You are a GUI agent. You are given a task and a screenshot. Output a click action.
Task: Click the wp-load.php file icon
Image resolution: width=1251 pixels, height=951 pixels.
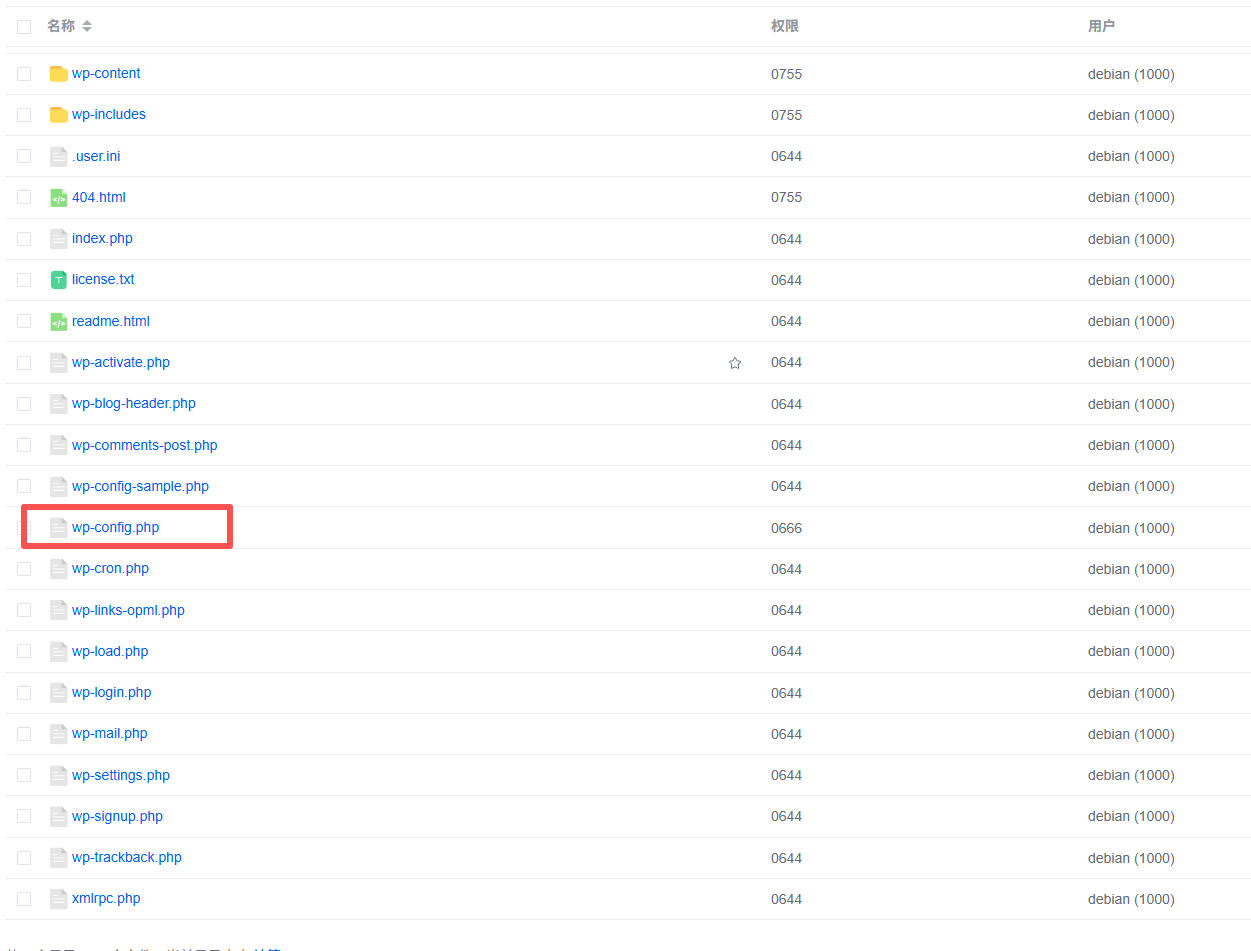pyautogui.click(x=59, y=651)
